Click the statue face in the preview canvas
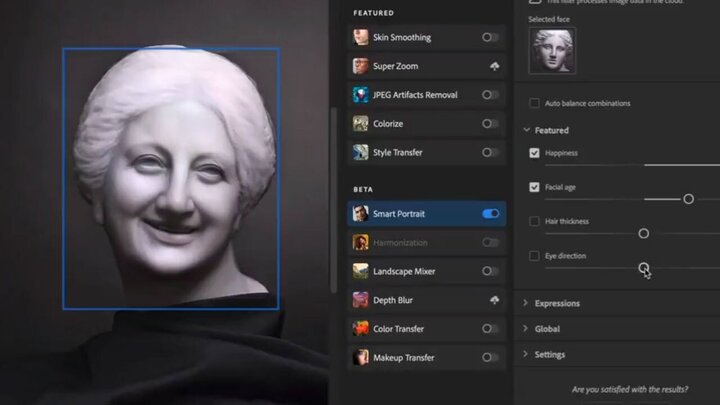Screen dimensions: 720x405 [x=171, y=179]
